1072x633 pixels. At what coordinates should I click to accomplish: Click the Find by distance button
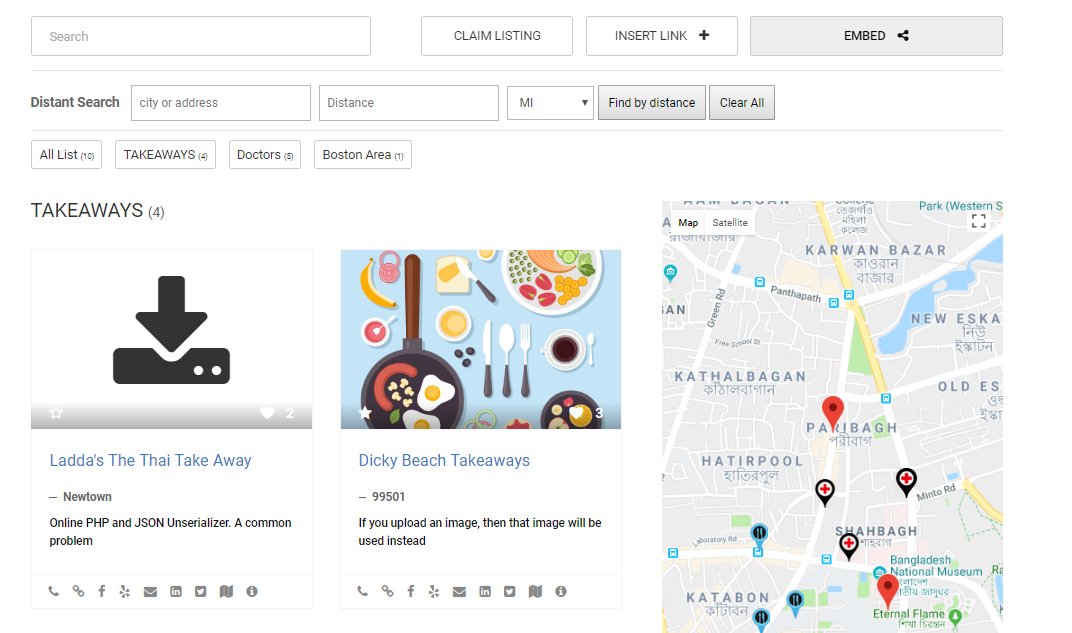tap(652, 103)
